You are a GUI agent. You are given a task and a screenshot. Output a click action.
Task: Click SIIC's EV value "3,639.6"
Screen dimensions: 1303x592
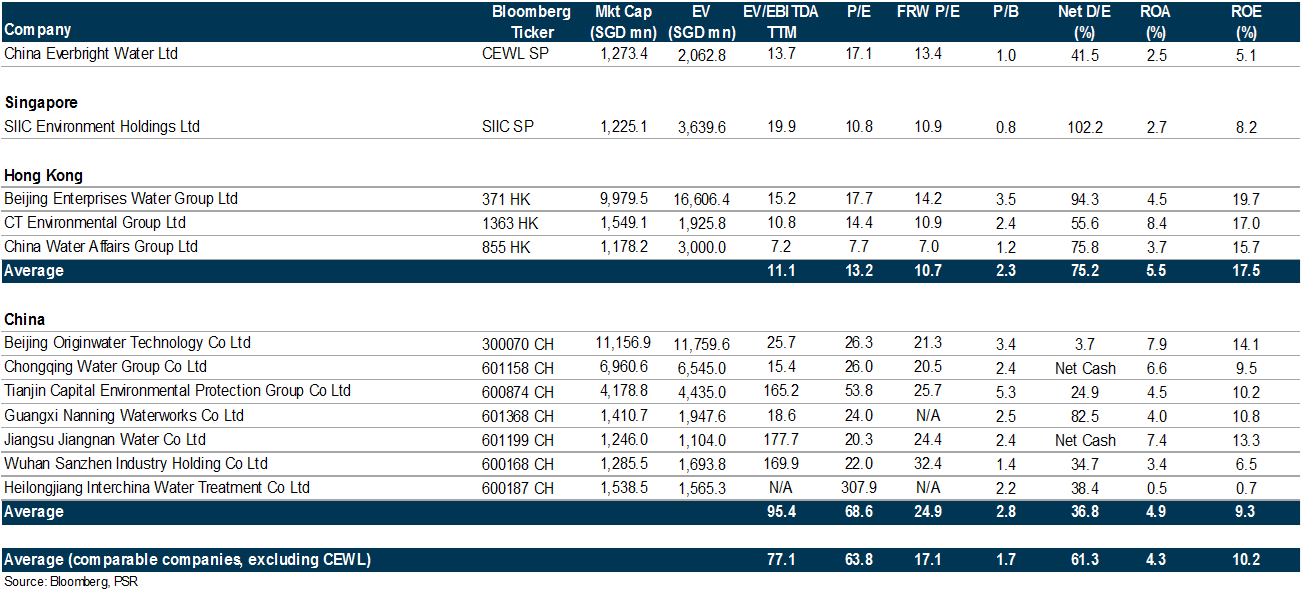point(702,127)
